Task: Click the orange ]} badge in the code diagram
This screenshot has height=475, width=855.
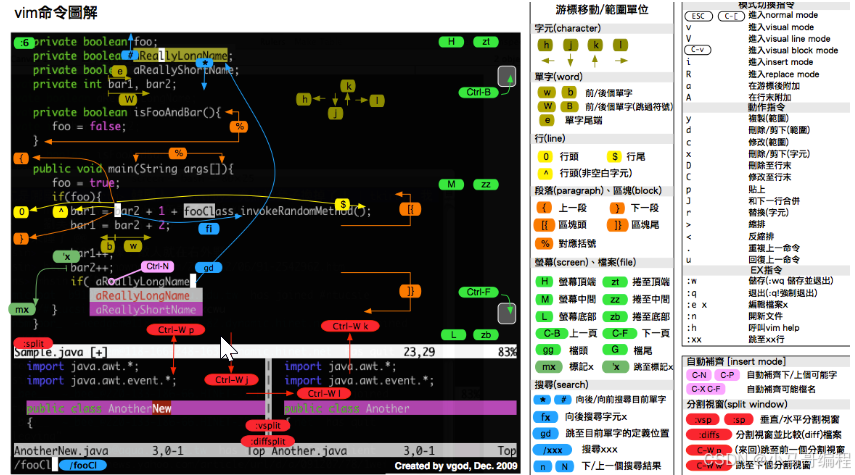Action: click(x=410, y=291)
